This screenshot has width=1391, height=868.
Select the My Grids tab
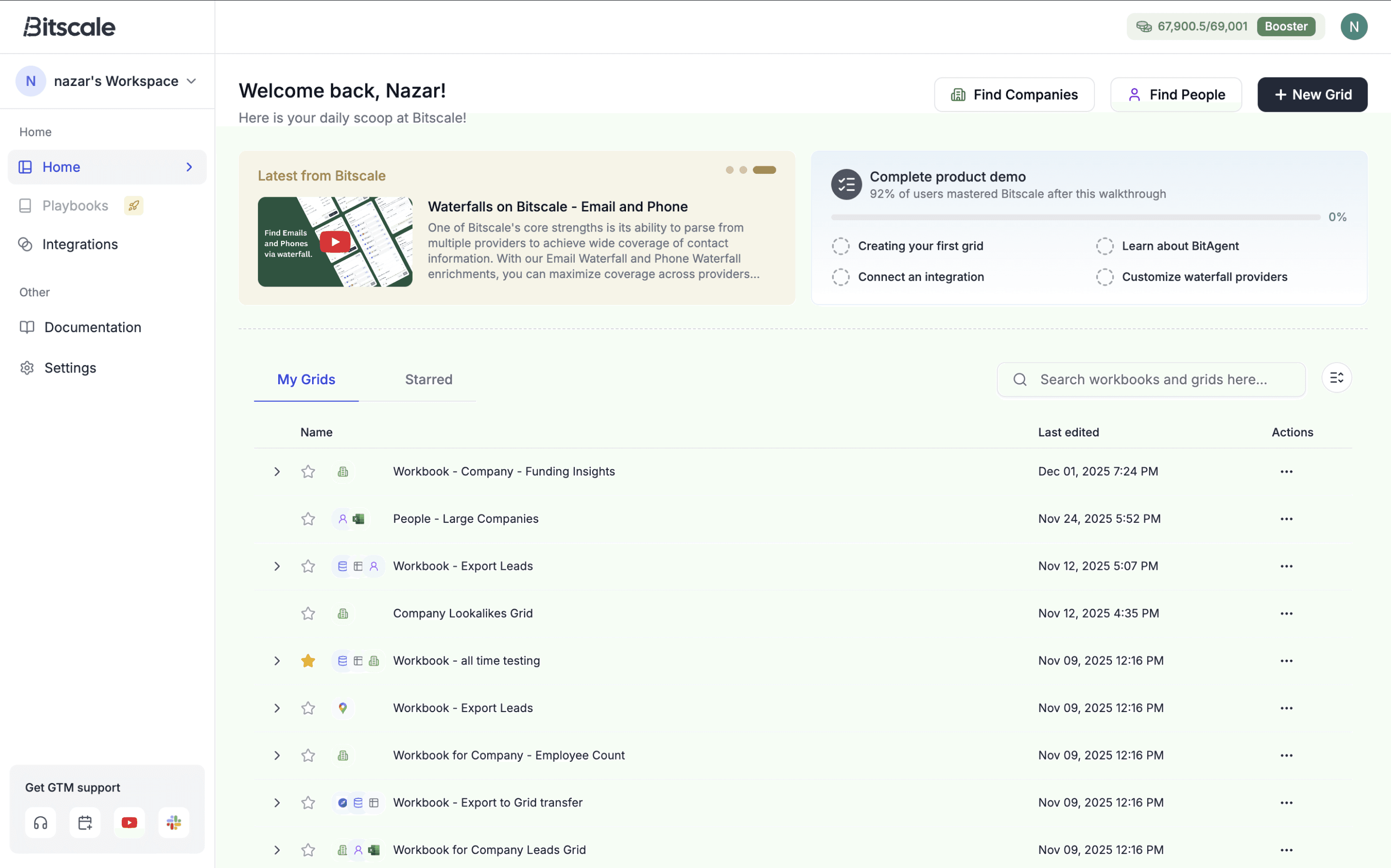(x=306, y=380)
